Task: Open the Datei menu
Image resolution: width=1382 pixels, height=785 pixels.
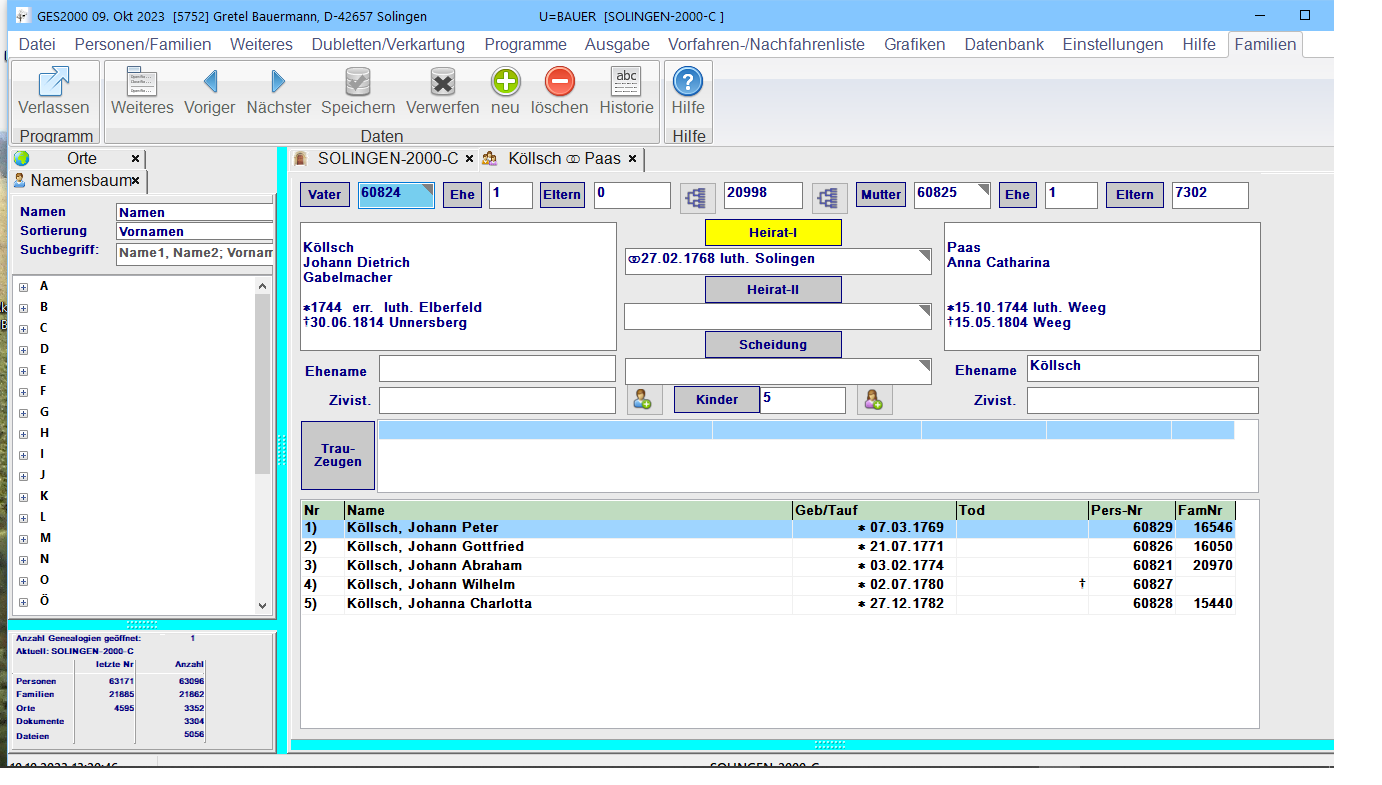Action: click(37, 44)
